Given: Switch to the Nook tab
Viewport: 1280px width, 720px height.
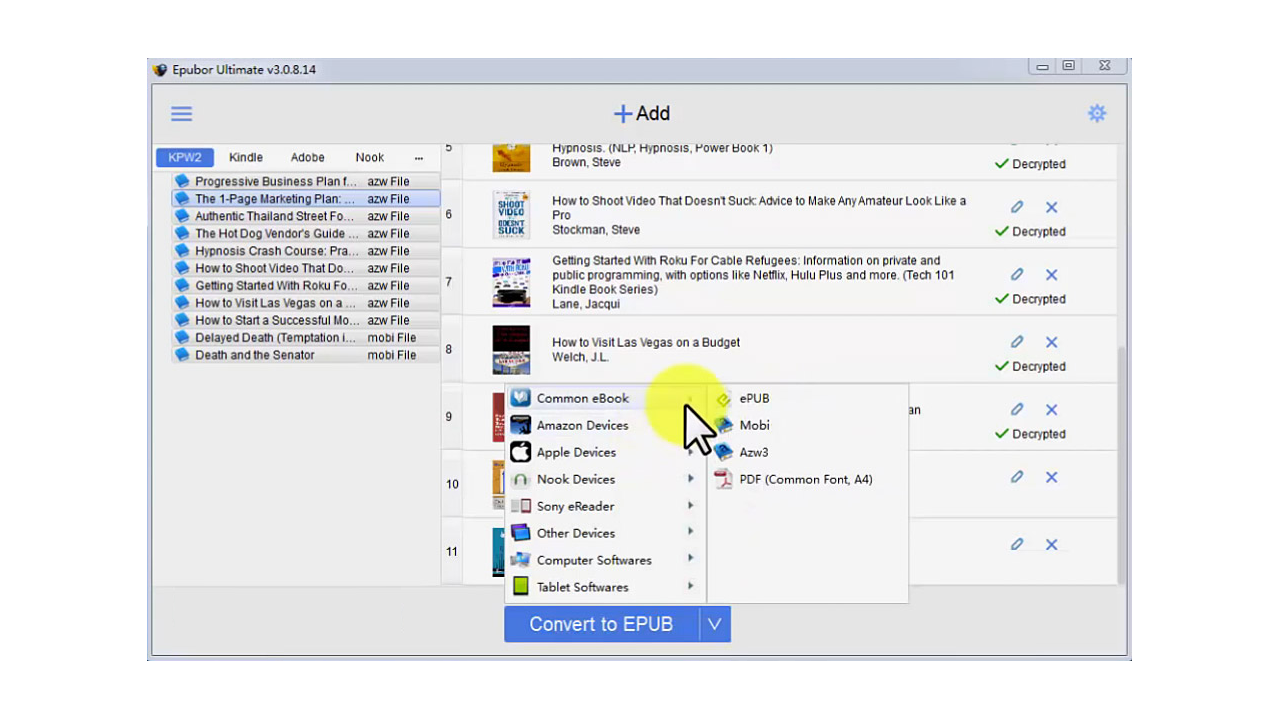Looking at the screenshot, I should (370, 158).
